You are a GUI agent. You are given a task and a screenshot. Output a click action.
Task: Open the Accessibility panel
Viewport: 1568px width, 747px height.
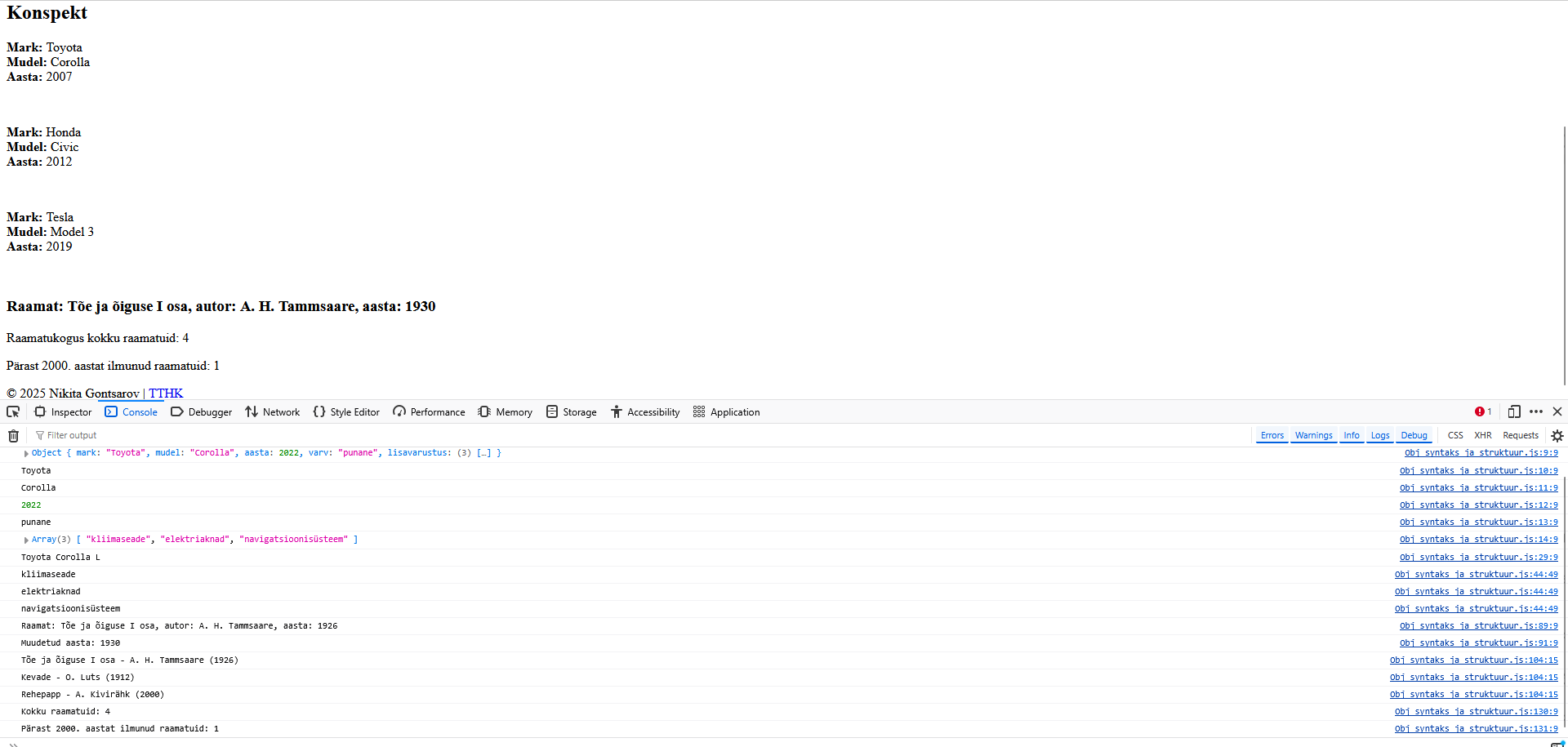[644, 412]
